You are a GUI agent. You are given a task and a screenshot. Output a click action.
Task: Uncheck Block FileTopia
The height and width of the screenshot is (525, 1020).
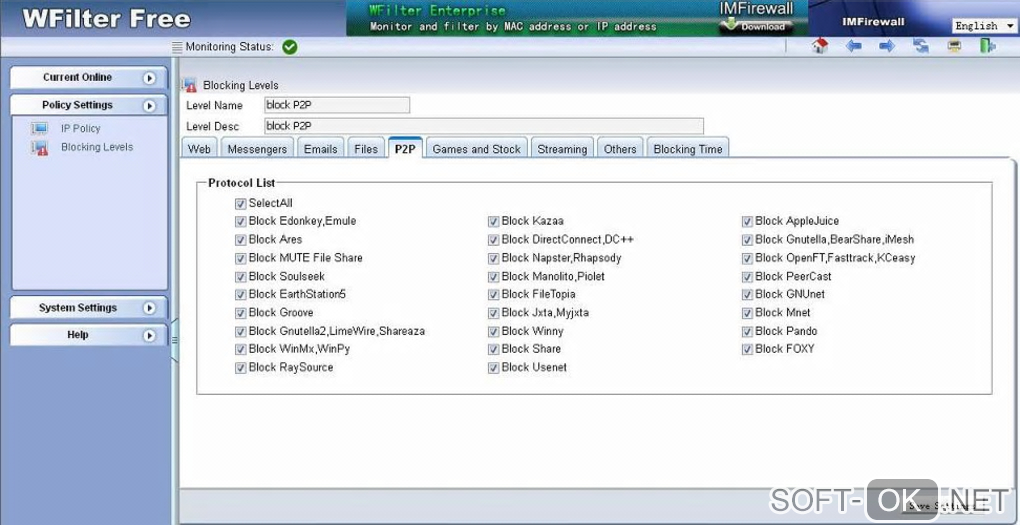tap(494, 295)
